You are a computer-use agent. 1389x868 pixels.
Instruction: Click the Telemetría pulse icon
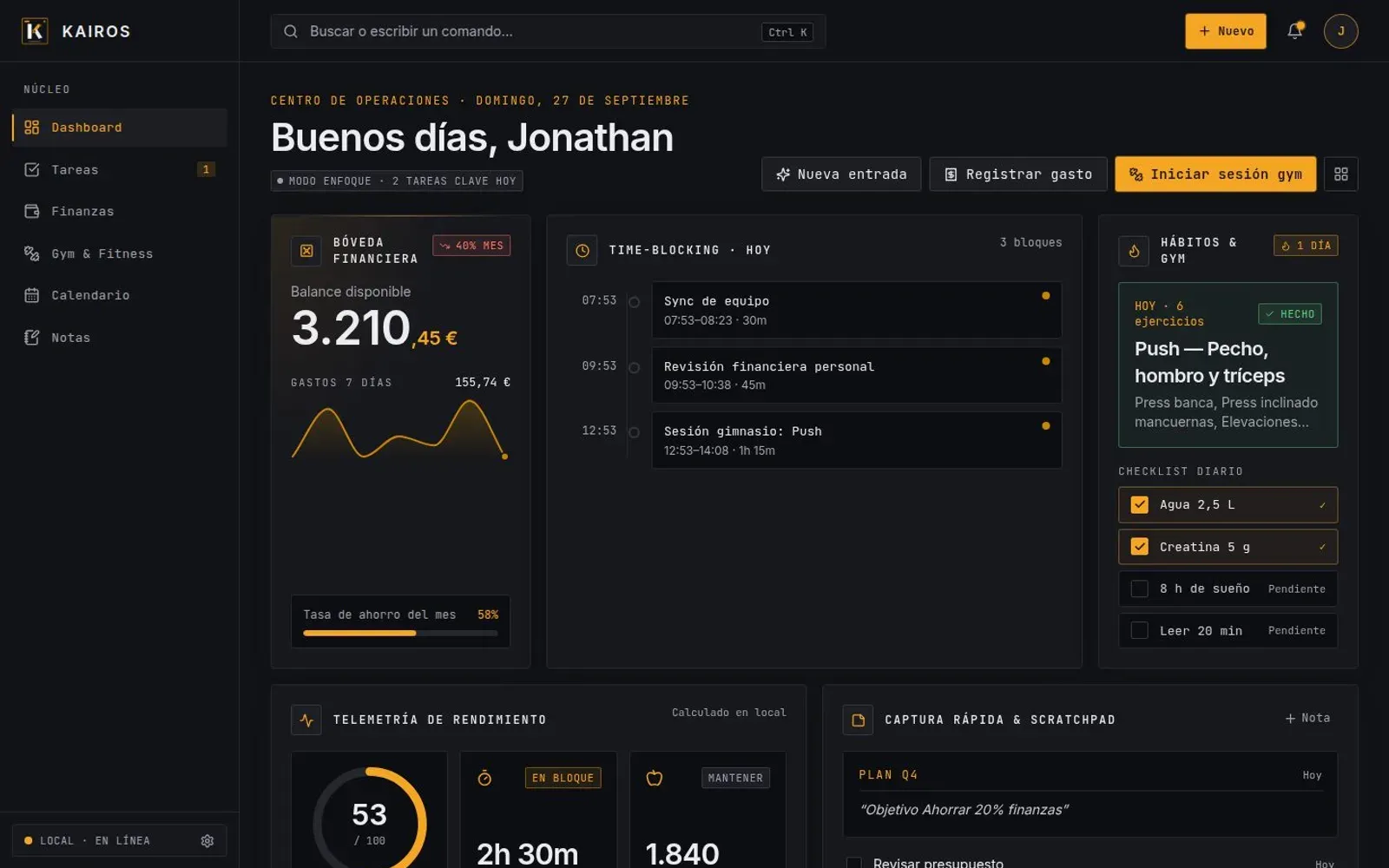pyautogui.click(x=306, y=720)
